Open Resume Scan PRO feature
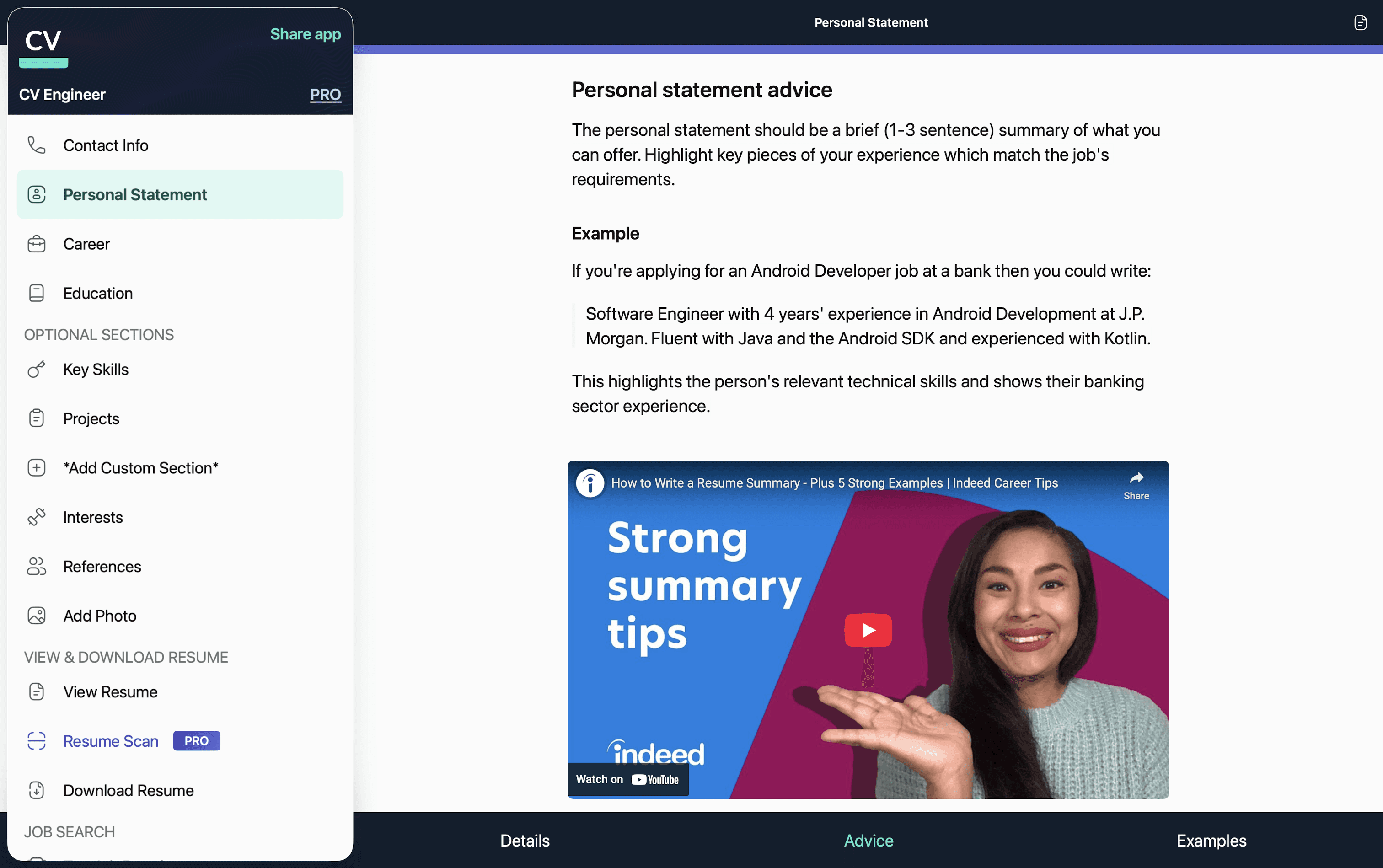 (x=111, y=740)
